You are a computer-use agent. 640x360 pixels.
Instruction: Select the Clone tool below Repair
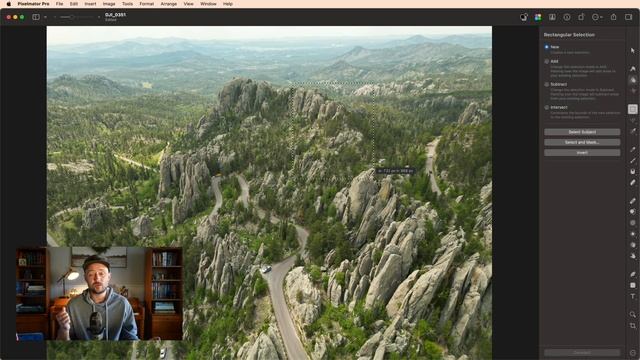tap(633, 212)
